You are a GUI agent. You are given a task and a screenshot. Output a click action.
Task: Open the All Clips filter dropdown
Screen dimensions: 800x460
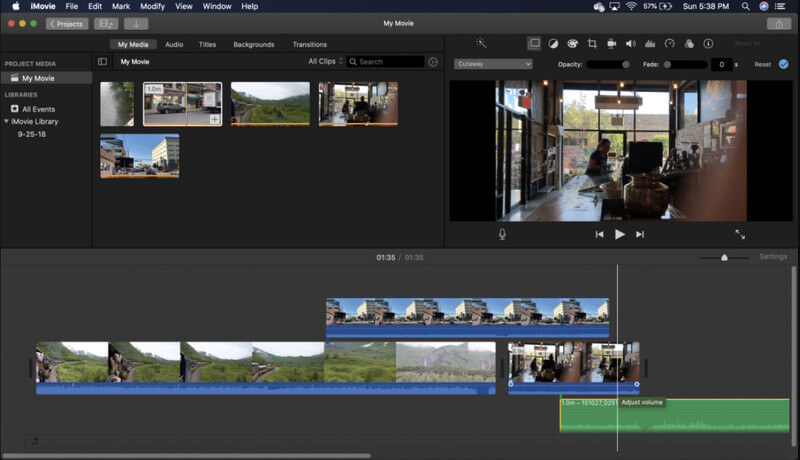[325, 62]
